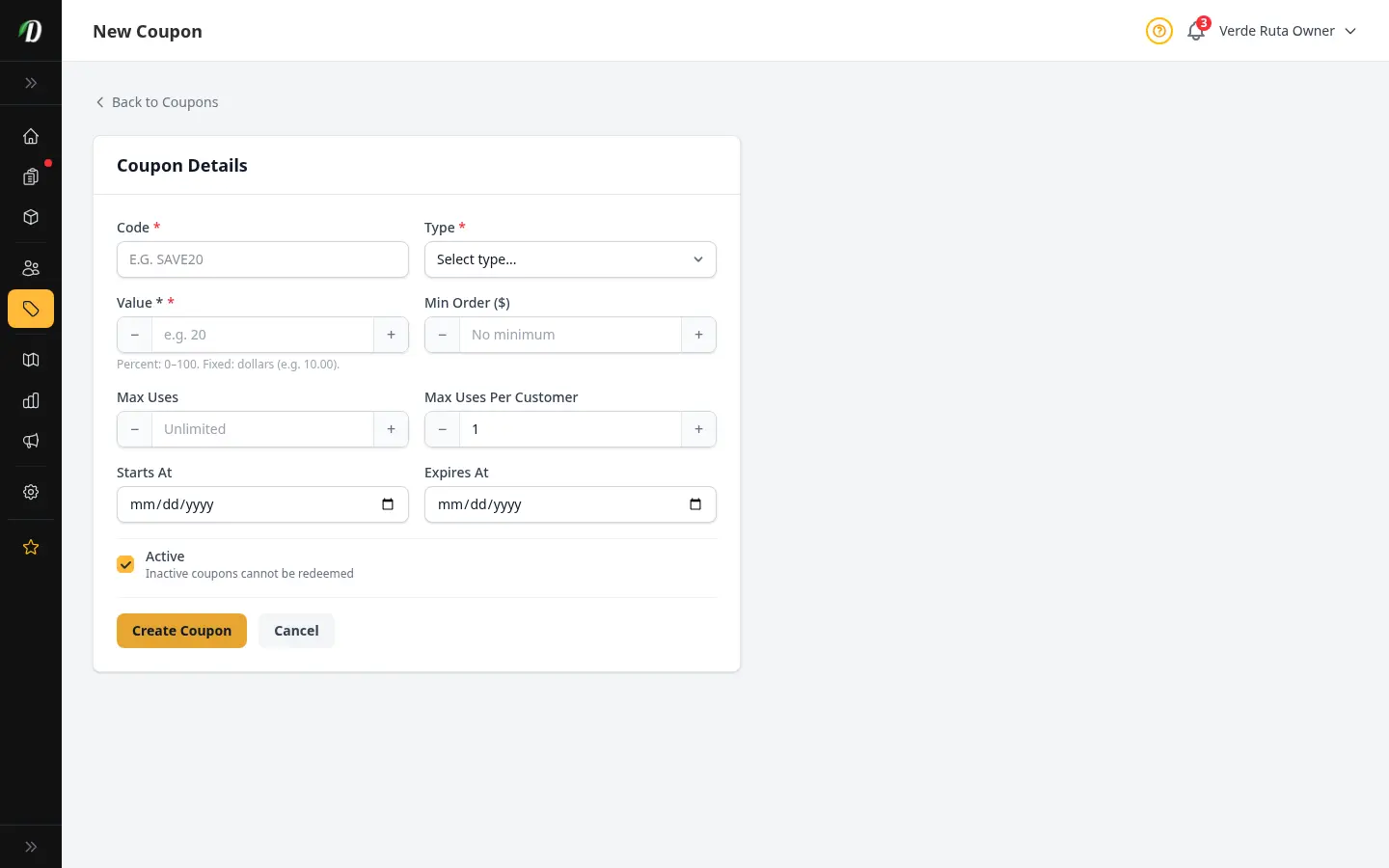
Task: Open the app logo in the sidebar
Action: 31,31
